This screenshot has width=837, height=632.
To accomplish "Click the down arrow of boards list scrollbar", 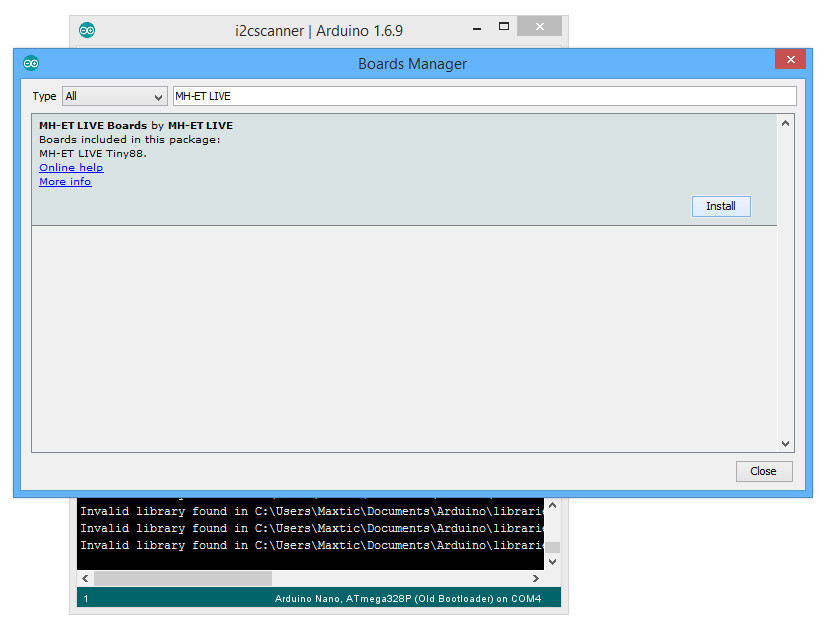I will [785, 444].
